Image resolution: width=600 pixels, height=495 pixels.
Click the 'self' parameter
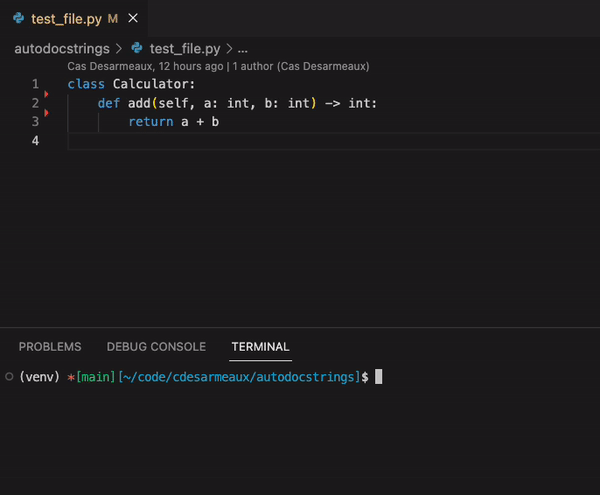point(173,103)
